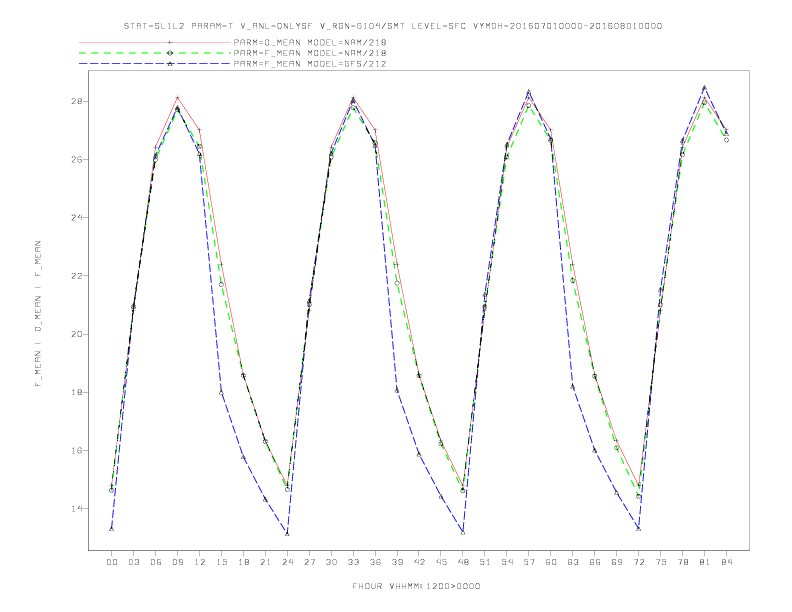The width and height of the screenshot is (792, 612).
Task: Click x-axis forecast hour label 36
Action: click(x=375, y=562)
